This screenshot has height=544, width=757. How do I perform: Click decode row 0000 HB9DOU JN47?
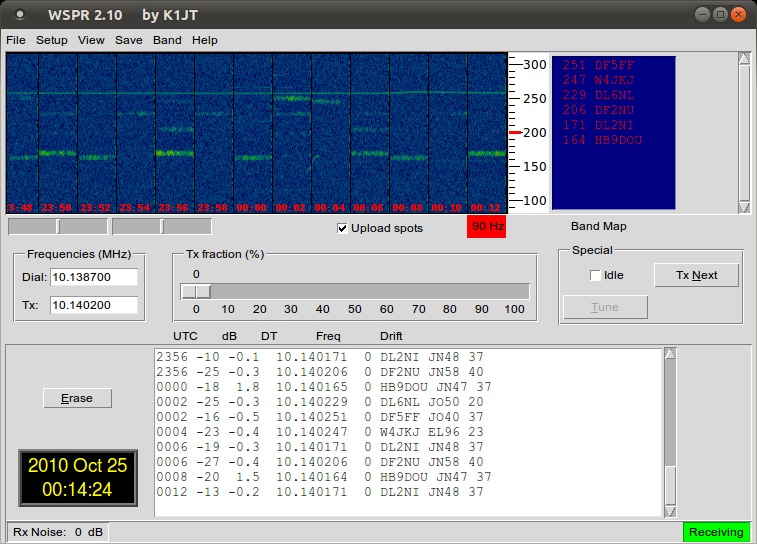pos(323,387)
